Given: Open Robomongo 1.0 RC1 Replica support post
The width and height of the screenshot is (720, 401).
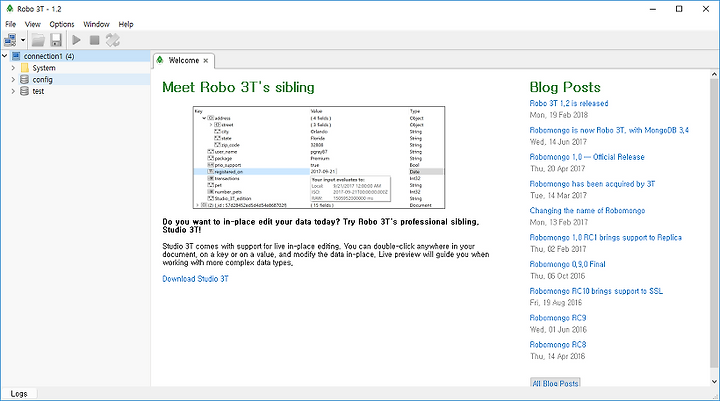Looking at the screenshot, I should coord(606,237).
